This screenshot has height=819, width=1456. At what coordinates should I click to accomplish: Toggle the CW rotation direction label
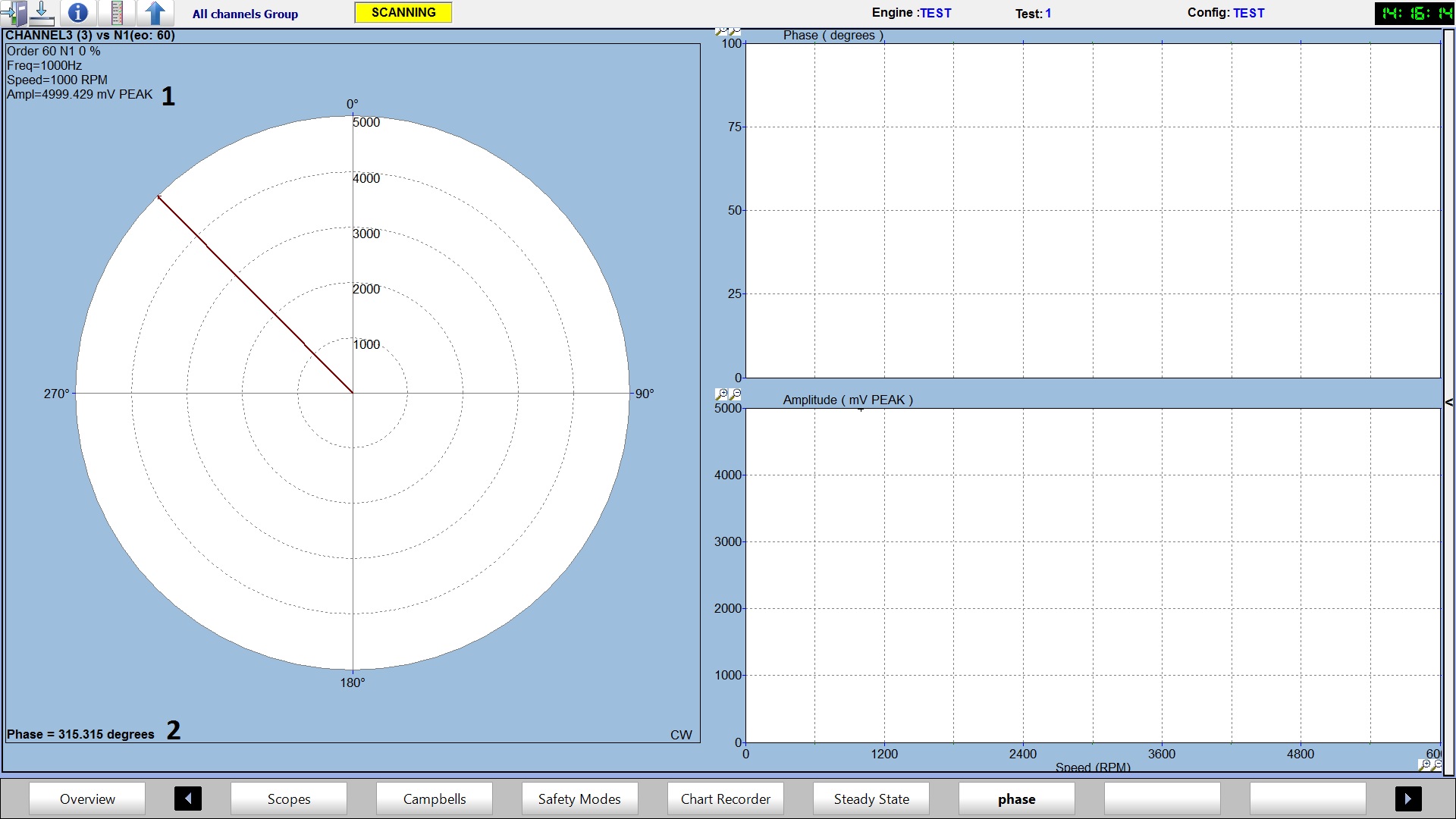pyautogui.click(x=680, y=735)
